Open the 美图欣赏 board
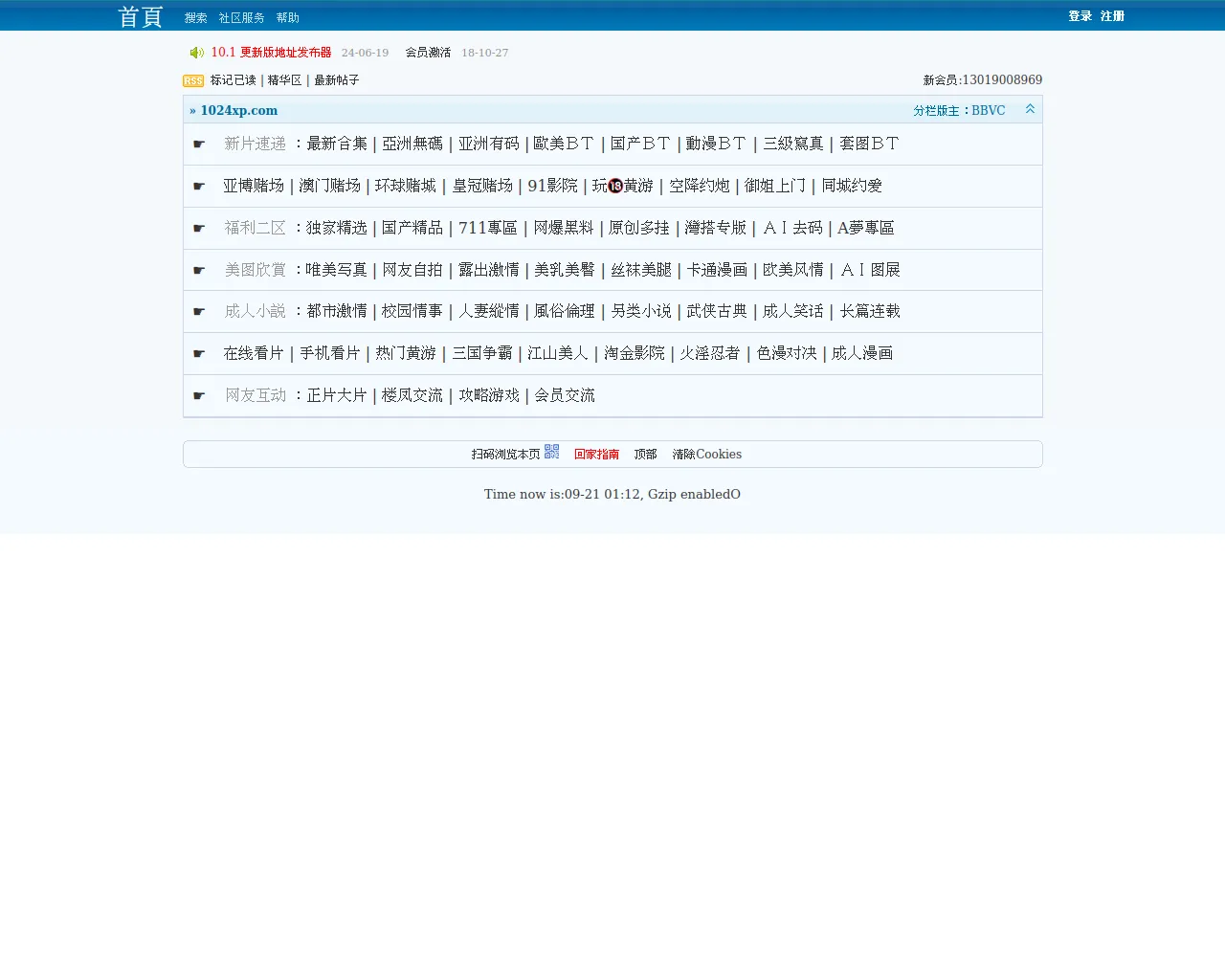 [256, 270]
